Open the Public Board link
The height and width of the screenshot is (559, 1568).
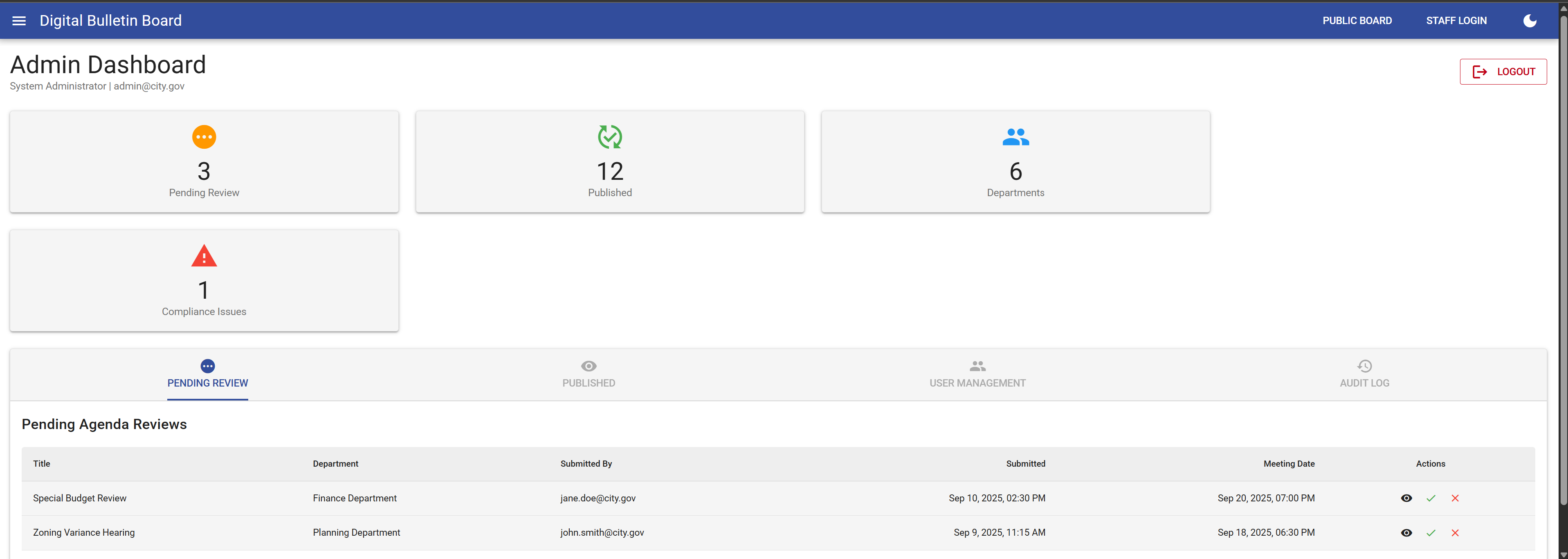pyautogui.click(x=1356, y=21)
